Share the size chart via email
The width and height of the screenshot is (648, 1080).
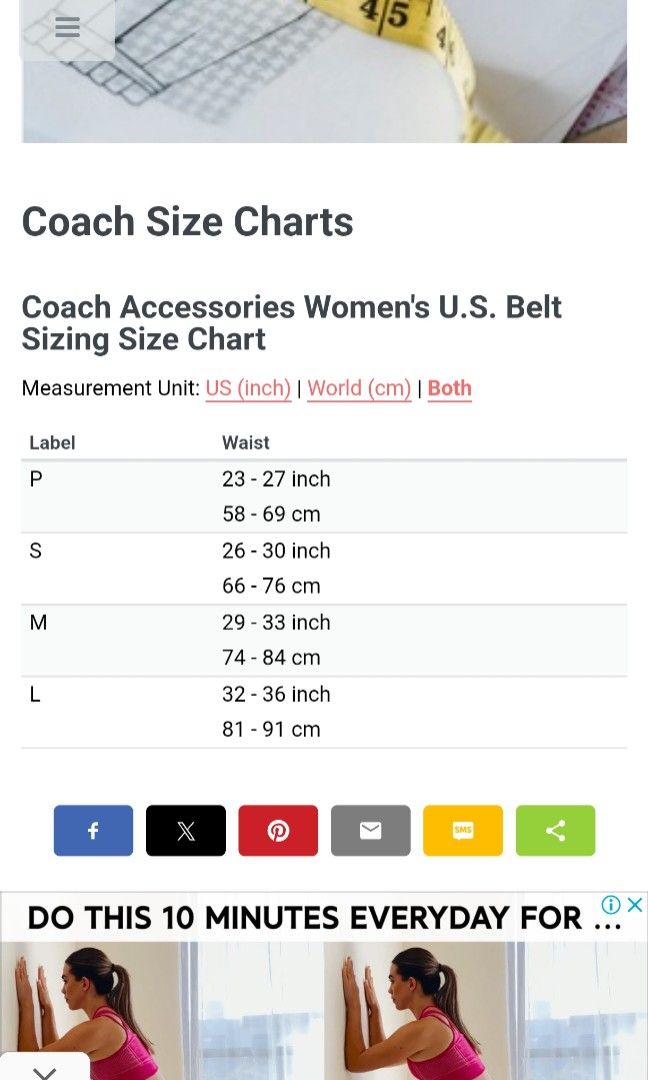370,830
